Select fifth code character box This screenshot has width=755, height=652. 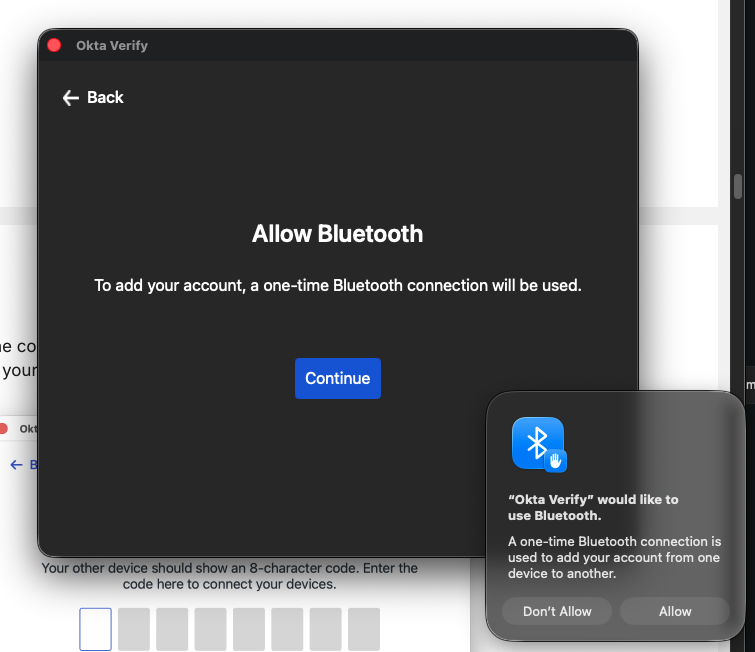(249, 629)
